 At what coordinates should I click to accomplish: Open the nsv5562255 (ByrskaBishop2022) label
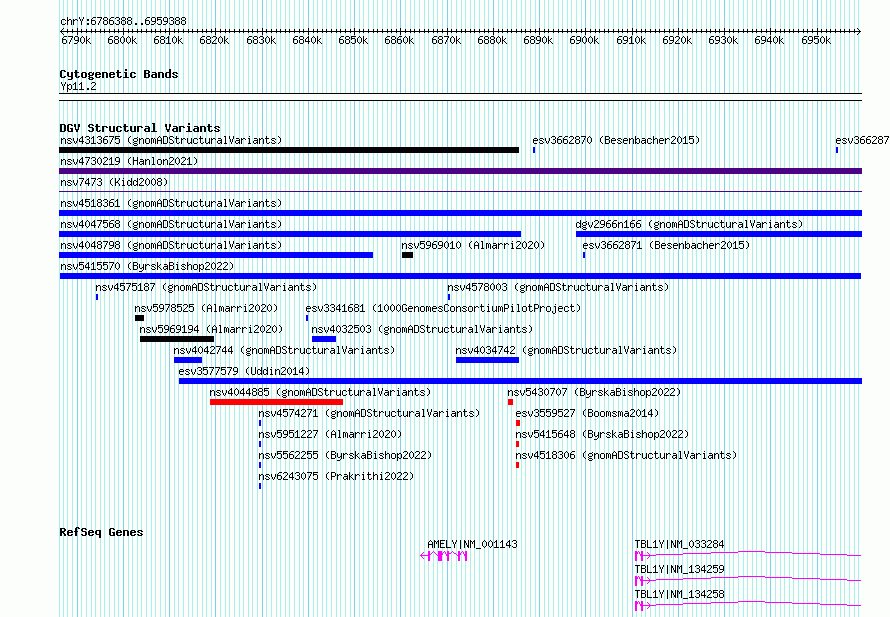click(x=345, y=455)
